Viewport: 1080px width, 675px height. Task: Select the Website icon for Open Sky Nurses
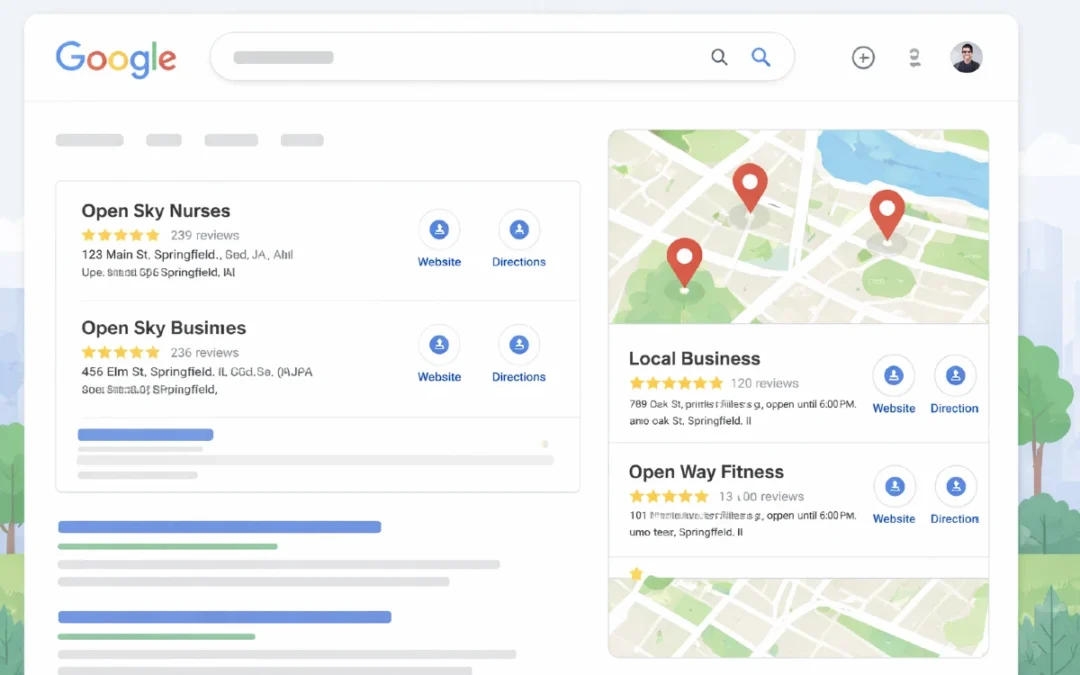(439, 229)
